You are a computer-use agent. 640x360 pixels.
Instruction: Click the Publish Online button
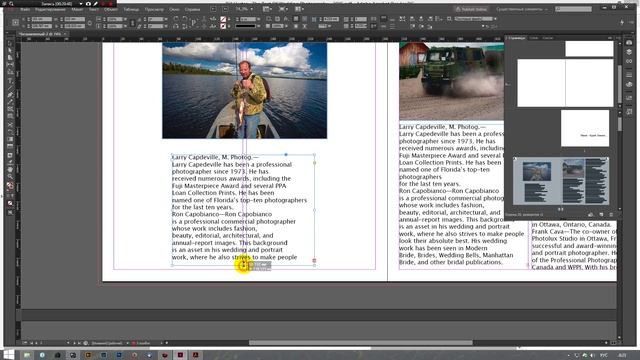pos(471,9)
